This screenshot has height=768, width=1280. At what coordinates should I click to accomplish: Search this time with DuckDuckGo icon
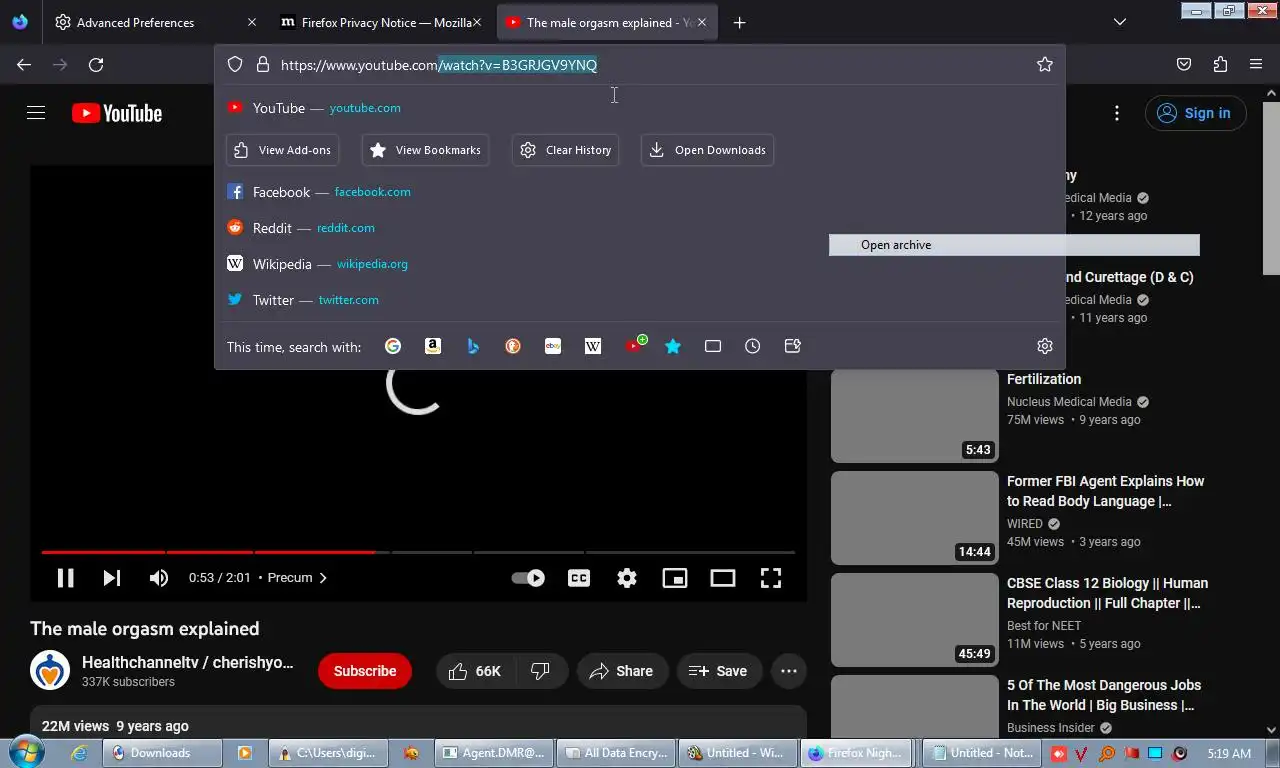[513, 346]
